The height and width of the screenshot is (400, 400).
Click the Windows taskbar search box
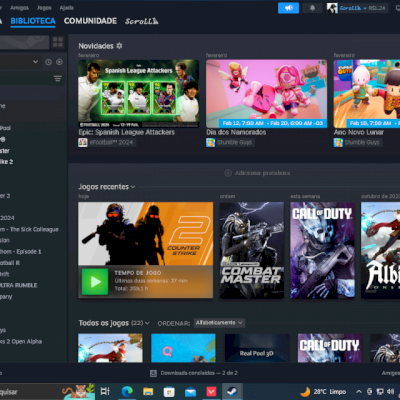point(47,391)
